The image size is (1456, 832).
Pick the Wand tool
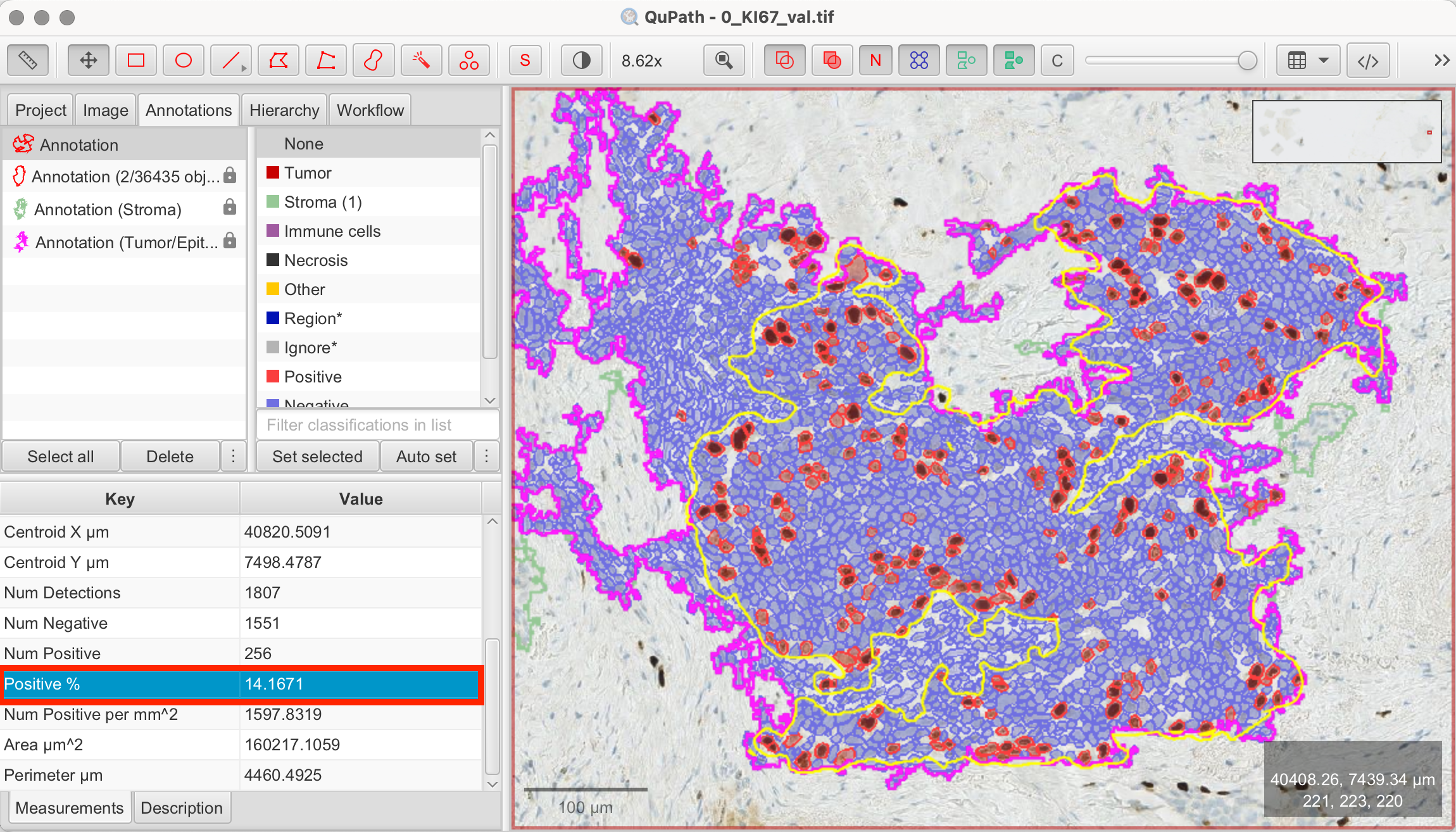coord(421,61)
